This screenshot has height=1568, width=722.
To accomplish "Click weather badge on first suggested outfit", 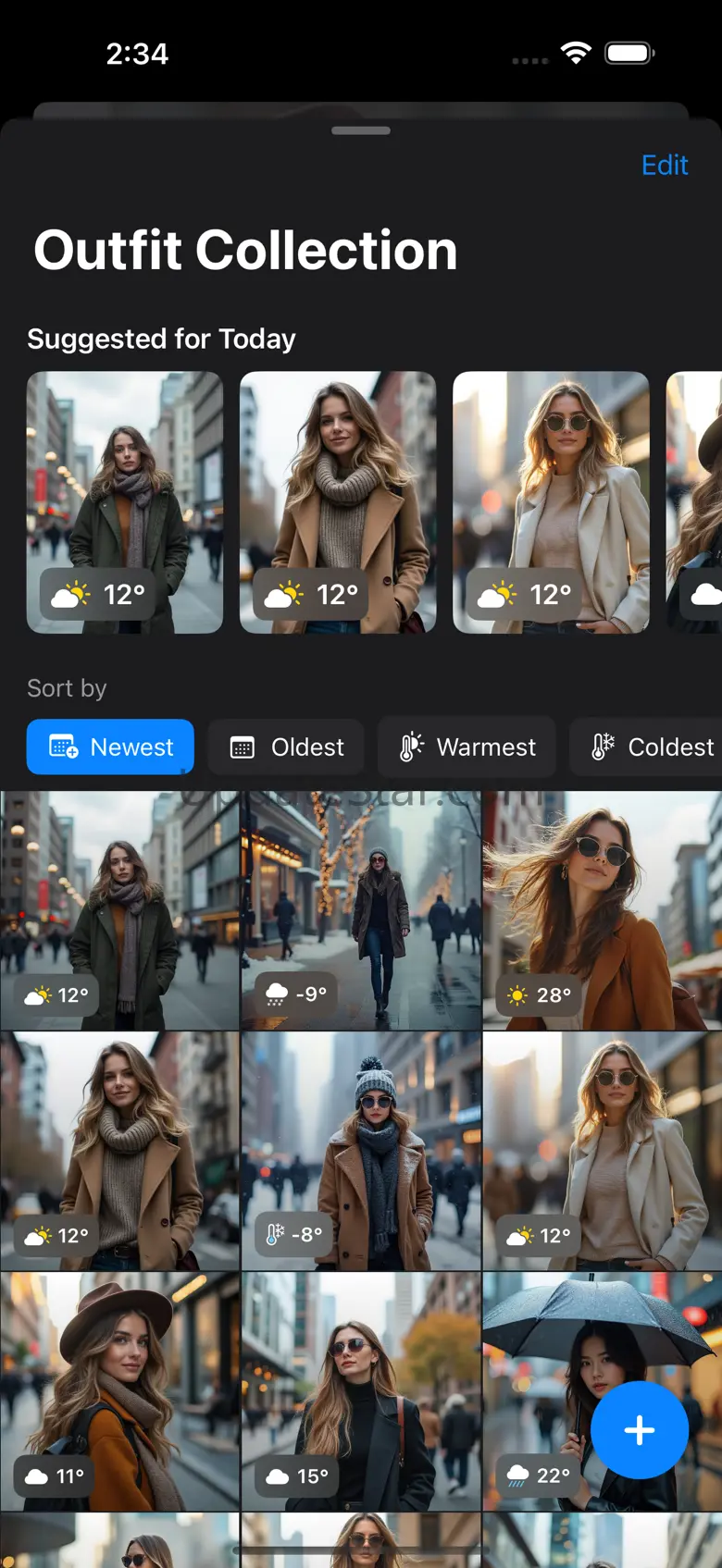I will click(99, 594).
